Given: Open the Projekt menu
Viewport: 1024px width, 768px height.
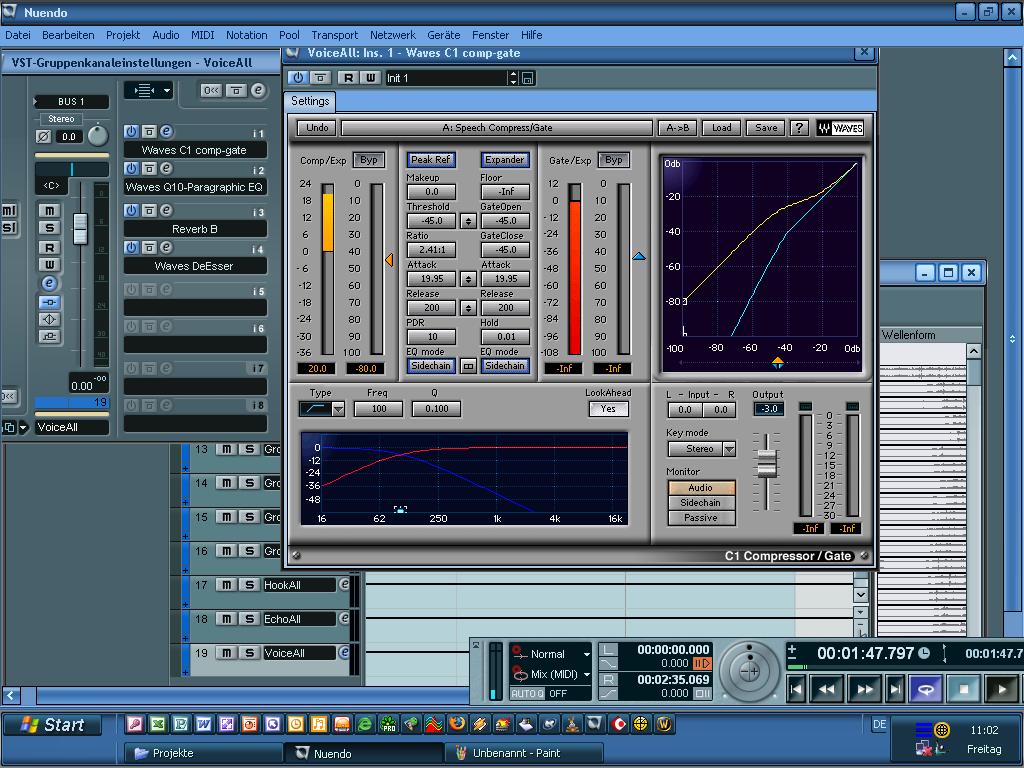Looking at the screenshot, I should tap(123, 35).
